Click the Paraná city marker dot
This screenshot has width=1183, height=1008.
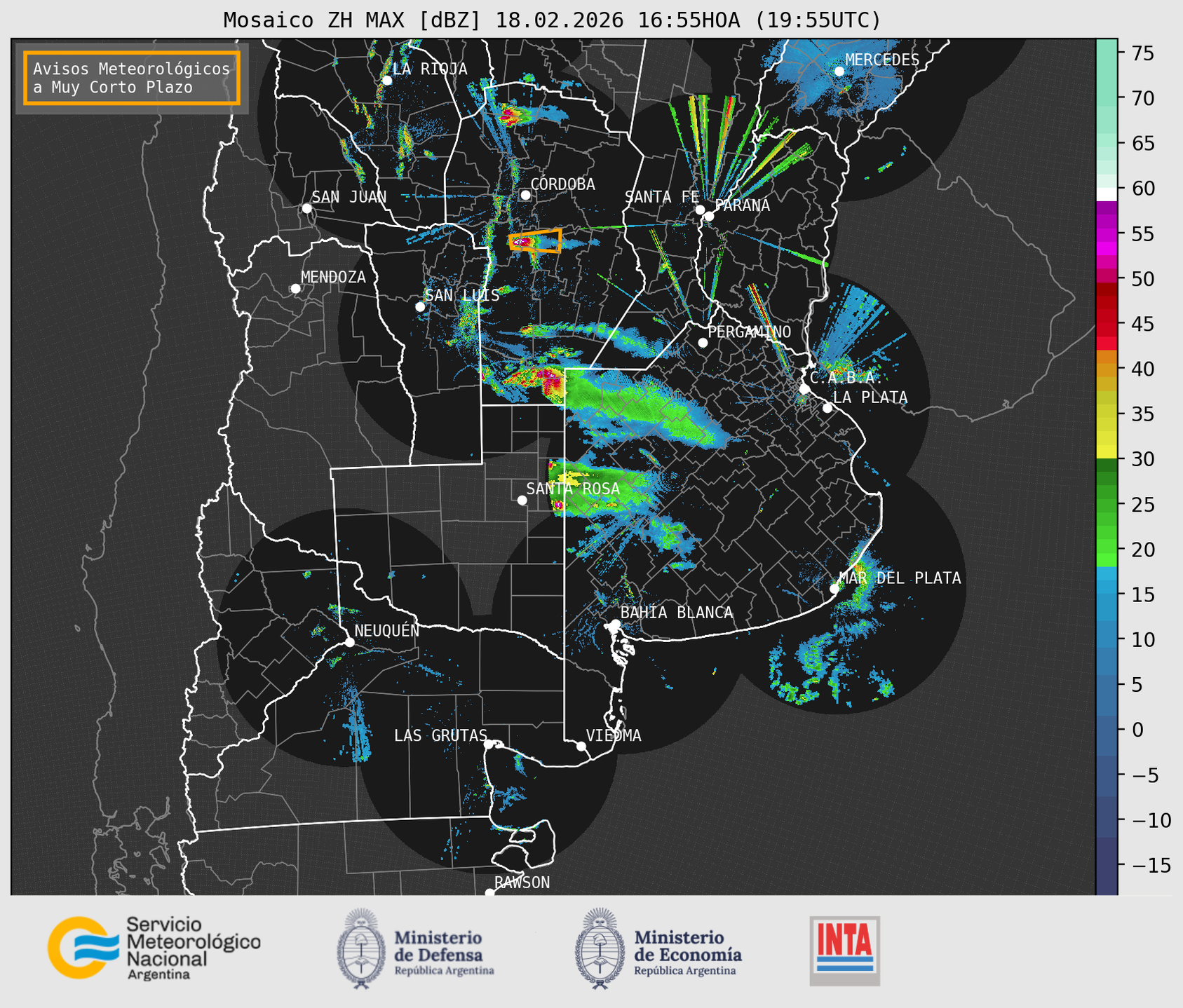709,216
